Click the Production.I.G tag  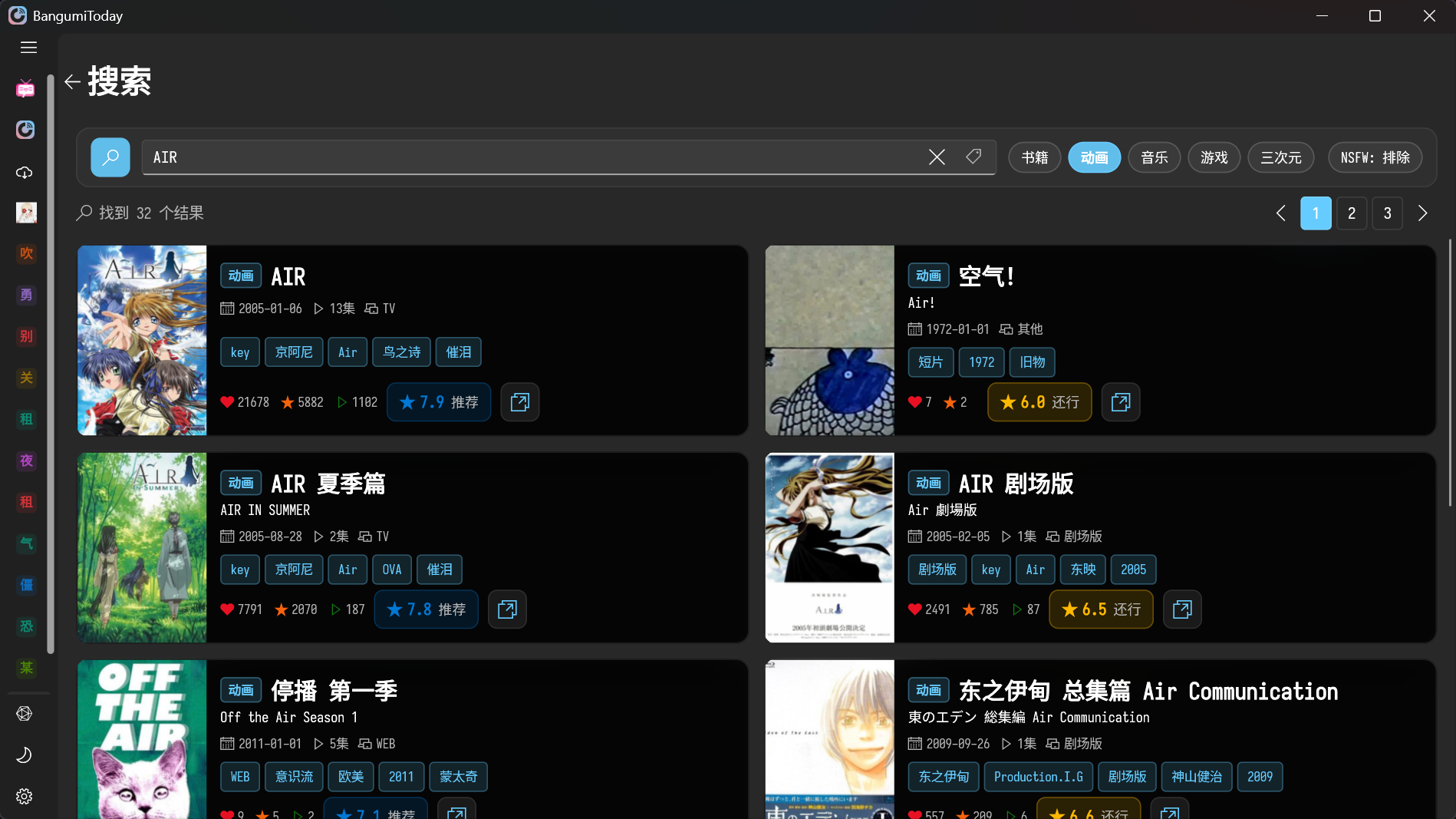[x=1039, y=777]
